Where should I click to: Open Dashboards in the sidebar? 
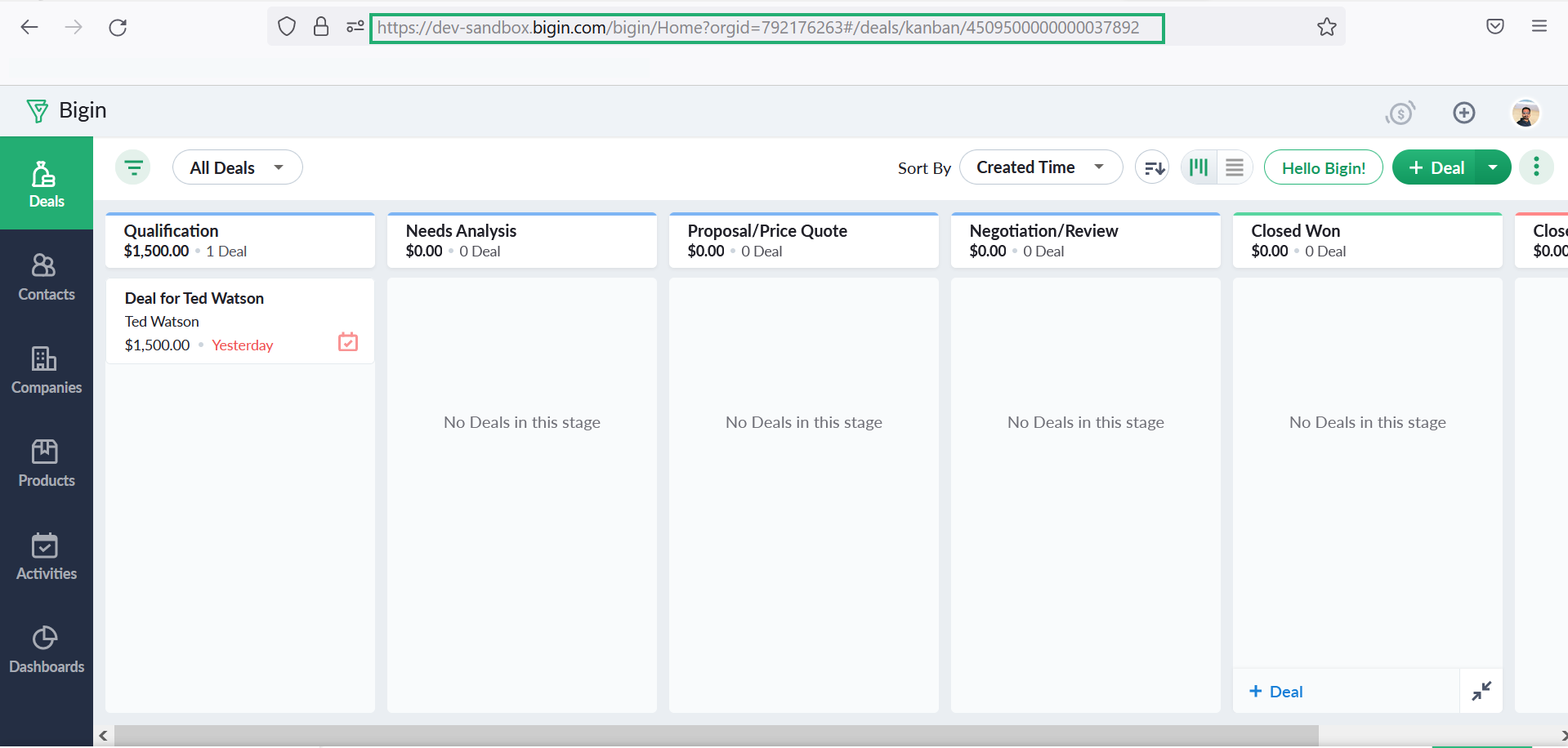tap(46, 649)
